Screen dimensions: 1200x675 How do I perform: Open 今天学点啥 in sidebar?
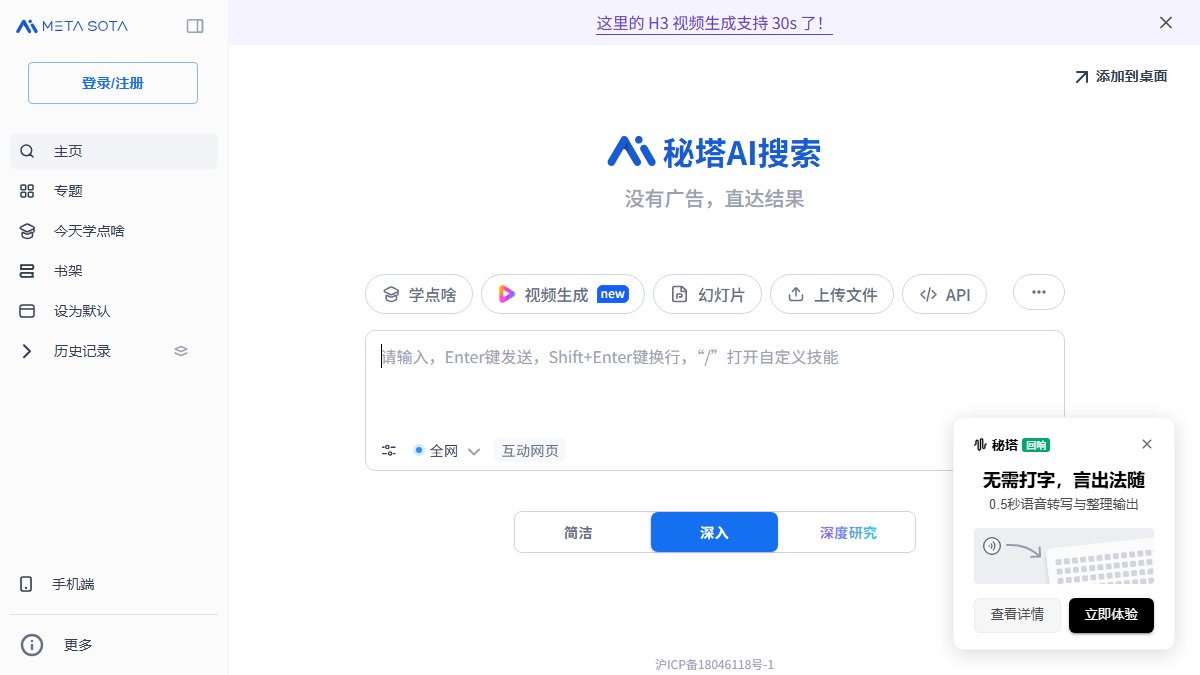114,231
